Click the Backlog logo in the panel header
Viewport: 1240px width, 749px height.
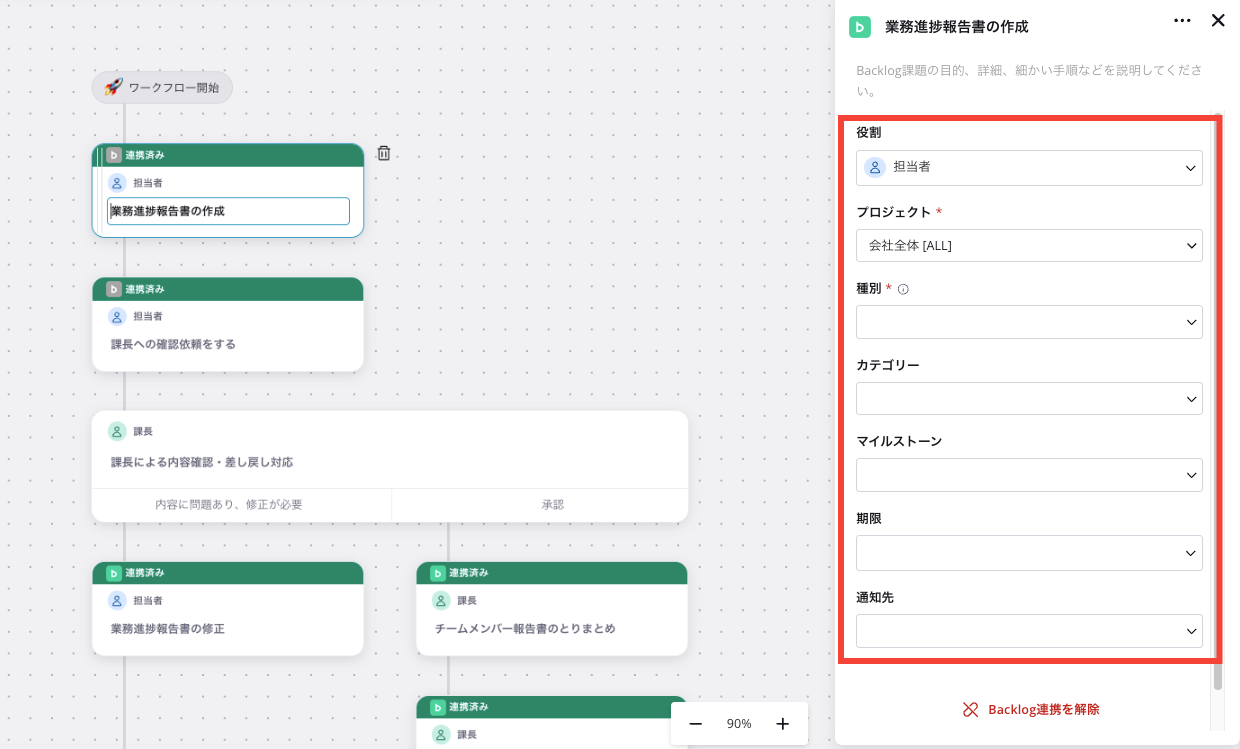click(860, 27)
